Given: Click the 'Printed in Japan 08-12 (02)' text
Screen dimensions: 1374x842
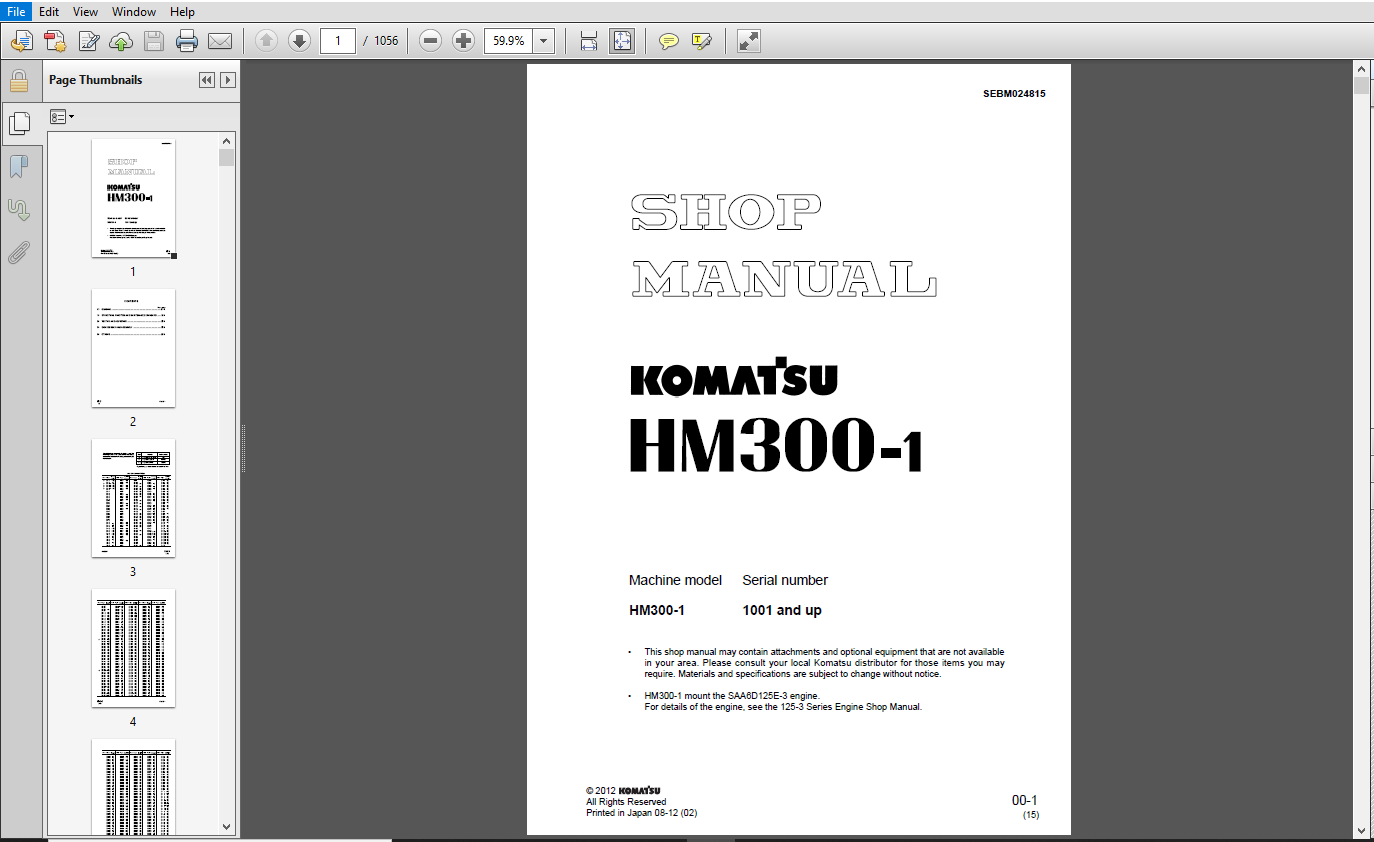Looking at the screenshot, I should tap(641, 813).
